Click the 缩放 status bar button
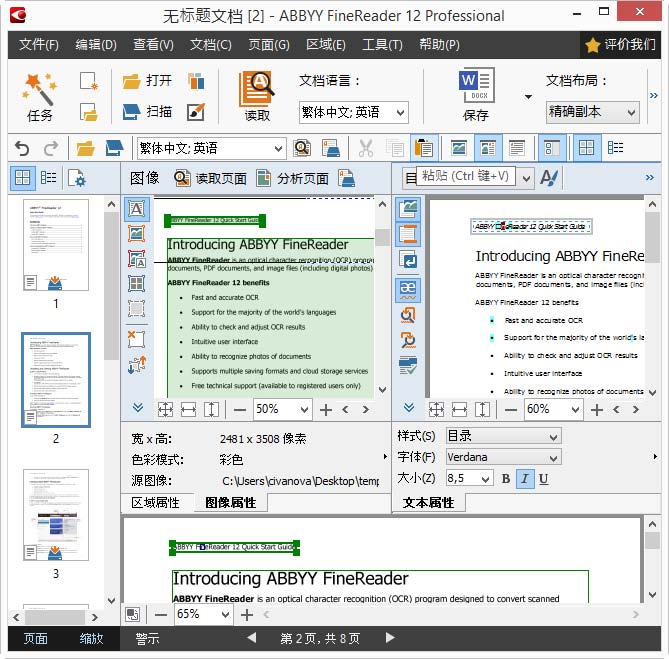669x659 pixels. (91, 639)
